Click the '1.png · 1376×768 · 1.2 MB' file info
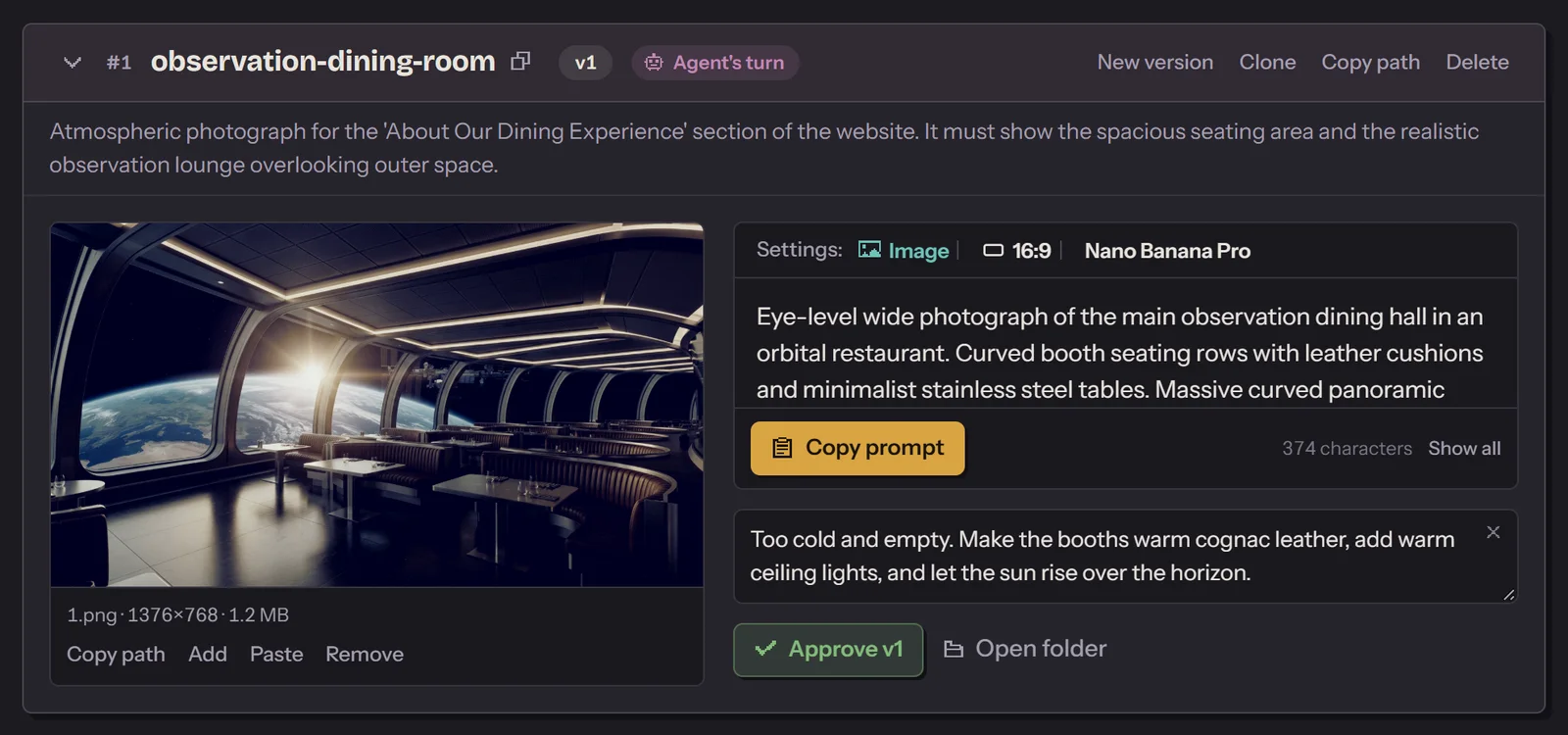1568x735 pixels. click(177, 614)
